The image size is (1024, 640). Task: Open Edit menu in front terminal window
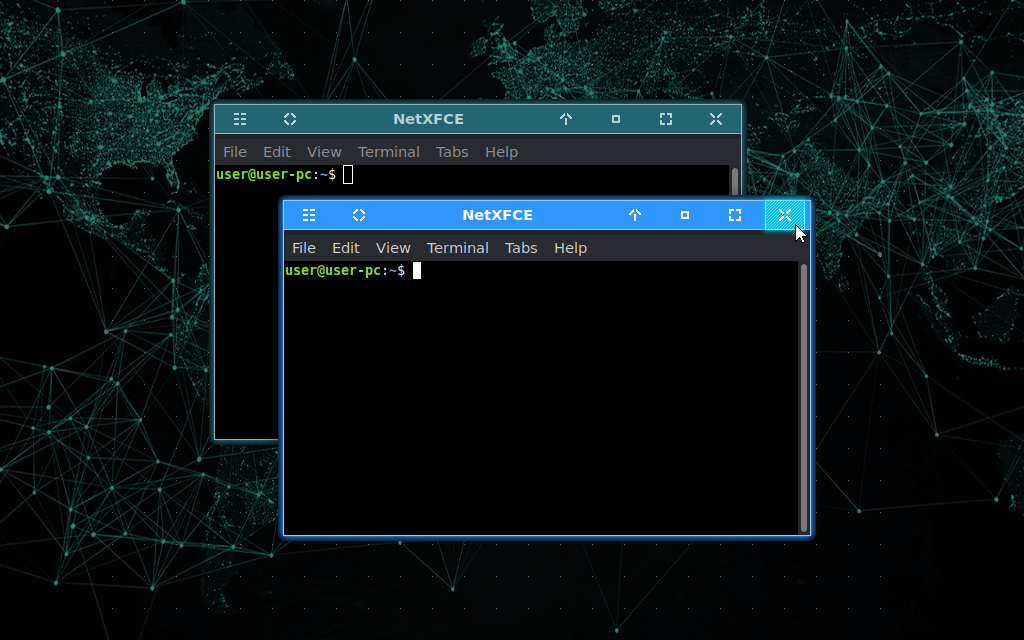coord(345,248)
